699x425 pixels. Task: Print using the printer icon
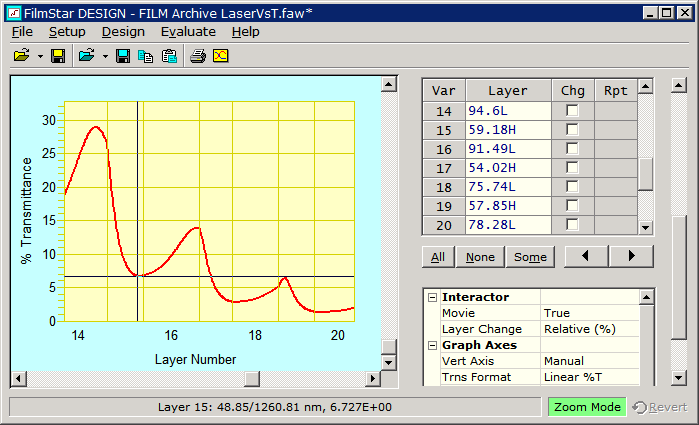198,56
